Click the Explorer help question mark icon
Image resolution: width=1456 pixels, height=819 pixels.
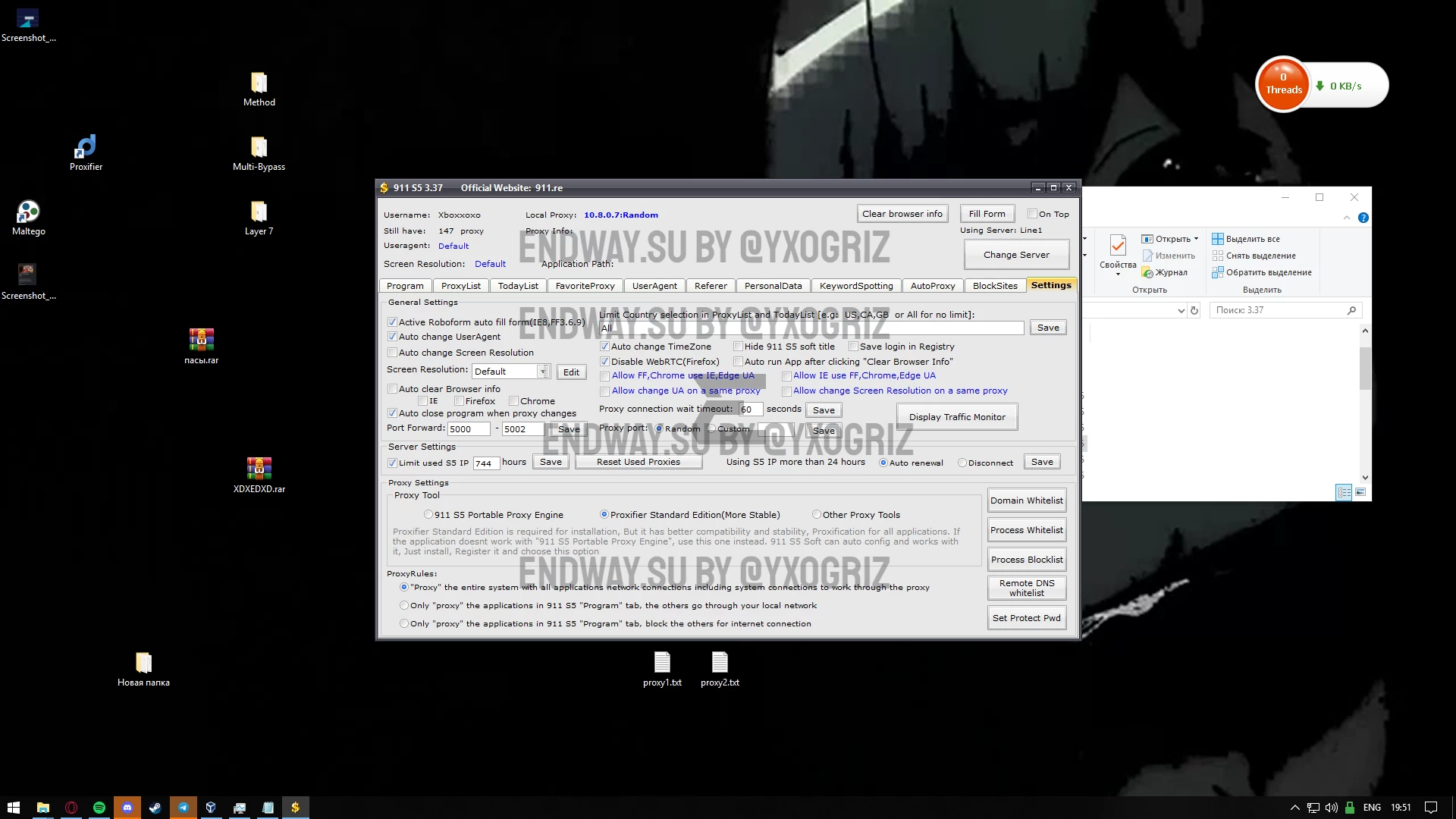point(1363,218)
